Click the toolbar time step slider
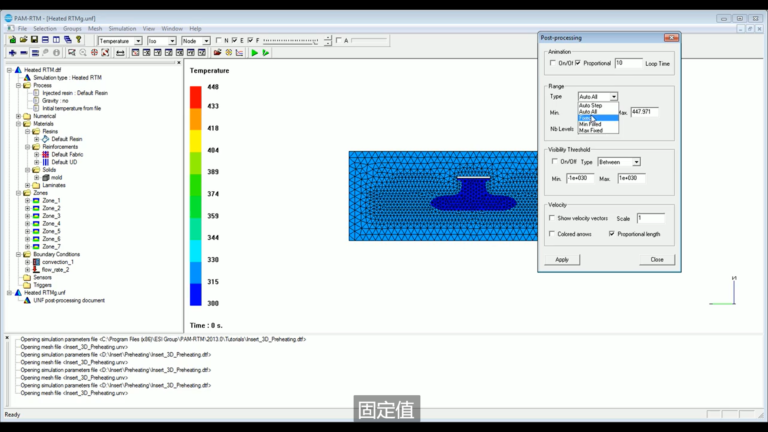The width and height of the screenshot is (768, 432). click(x=291, y=41)
